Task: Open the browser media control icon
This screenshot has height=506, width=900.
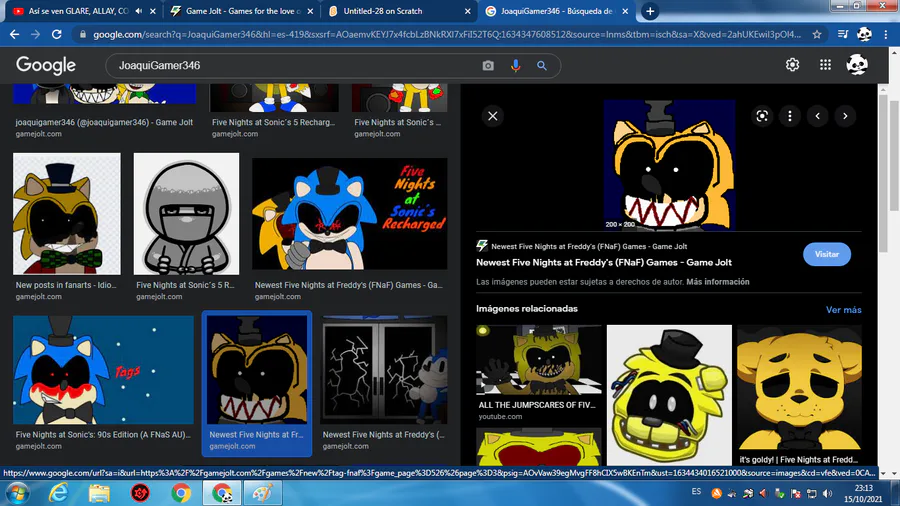Action: [843, 34]
